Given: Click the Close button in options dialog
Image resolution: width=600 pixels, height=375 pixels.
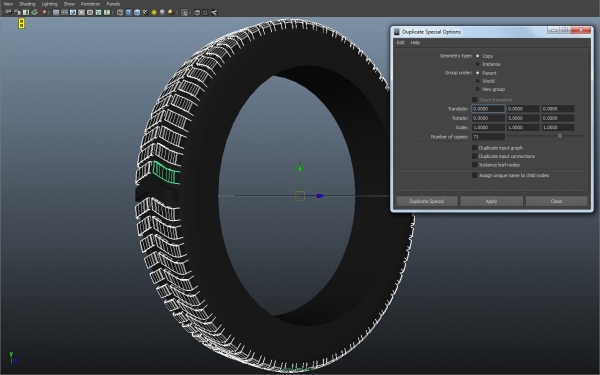Looking at the screenshot, I should (556, 201).
